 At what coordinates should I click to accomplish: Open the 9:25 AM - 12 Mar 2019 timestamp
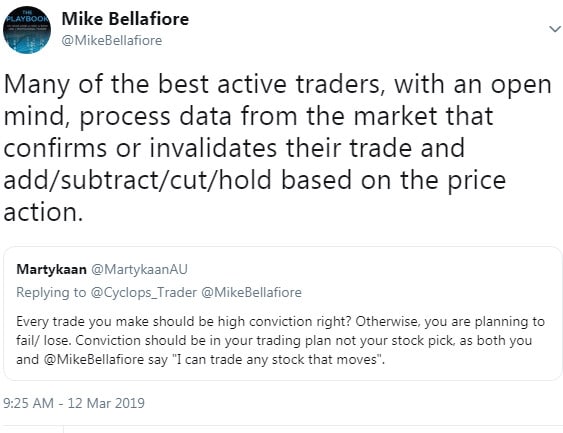(74, 403)
